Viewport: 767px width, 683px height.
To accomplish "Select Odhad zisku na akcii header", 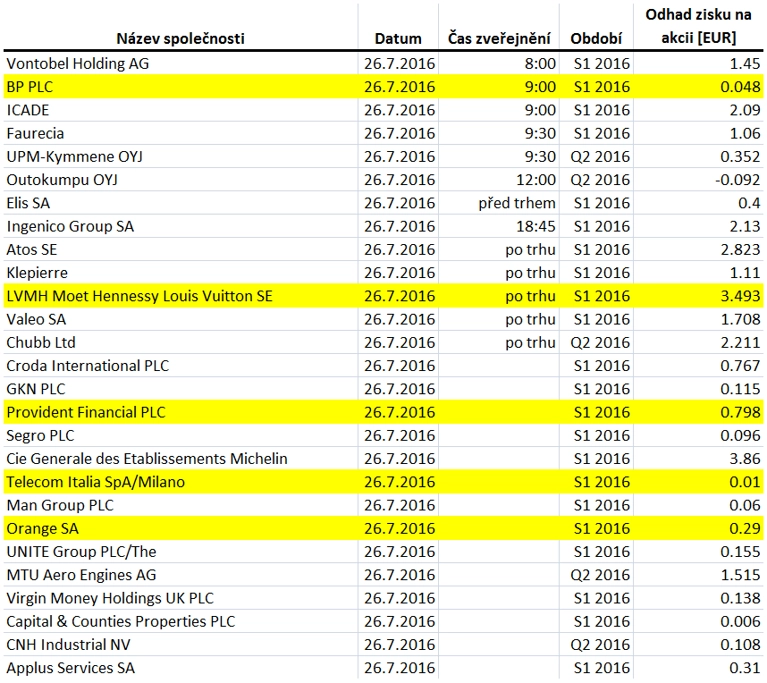I will [698, 26].
